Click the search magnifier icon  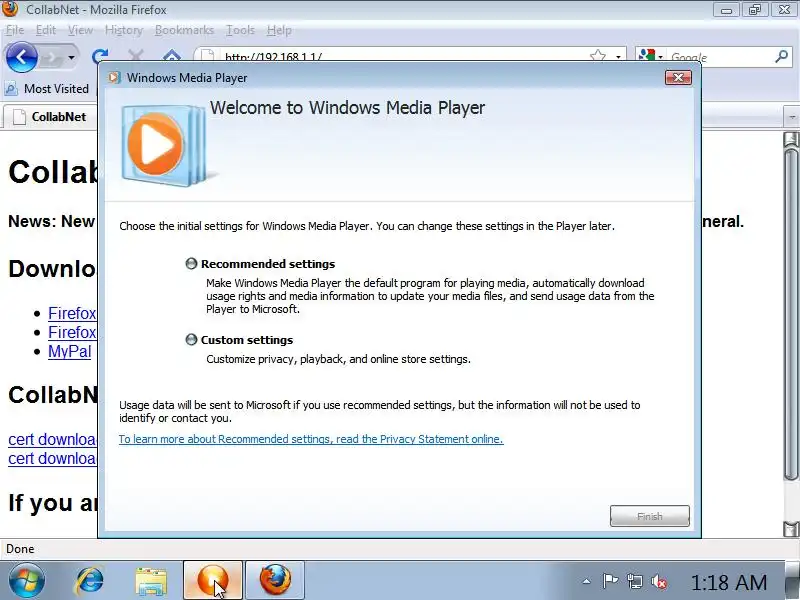click(x=781, y=57)
